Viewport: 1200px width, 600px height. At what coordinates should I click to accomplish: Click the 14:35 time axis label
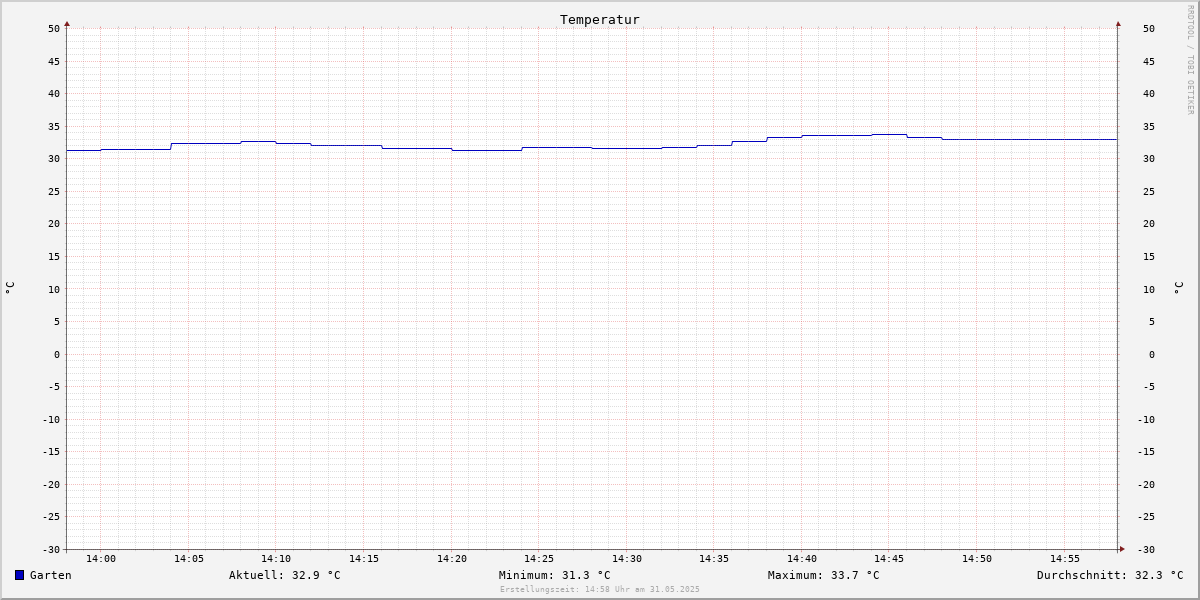point(714,558)
